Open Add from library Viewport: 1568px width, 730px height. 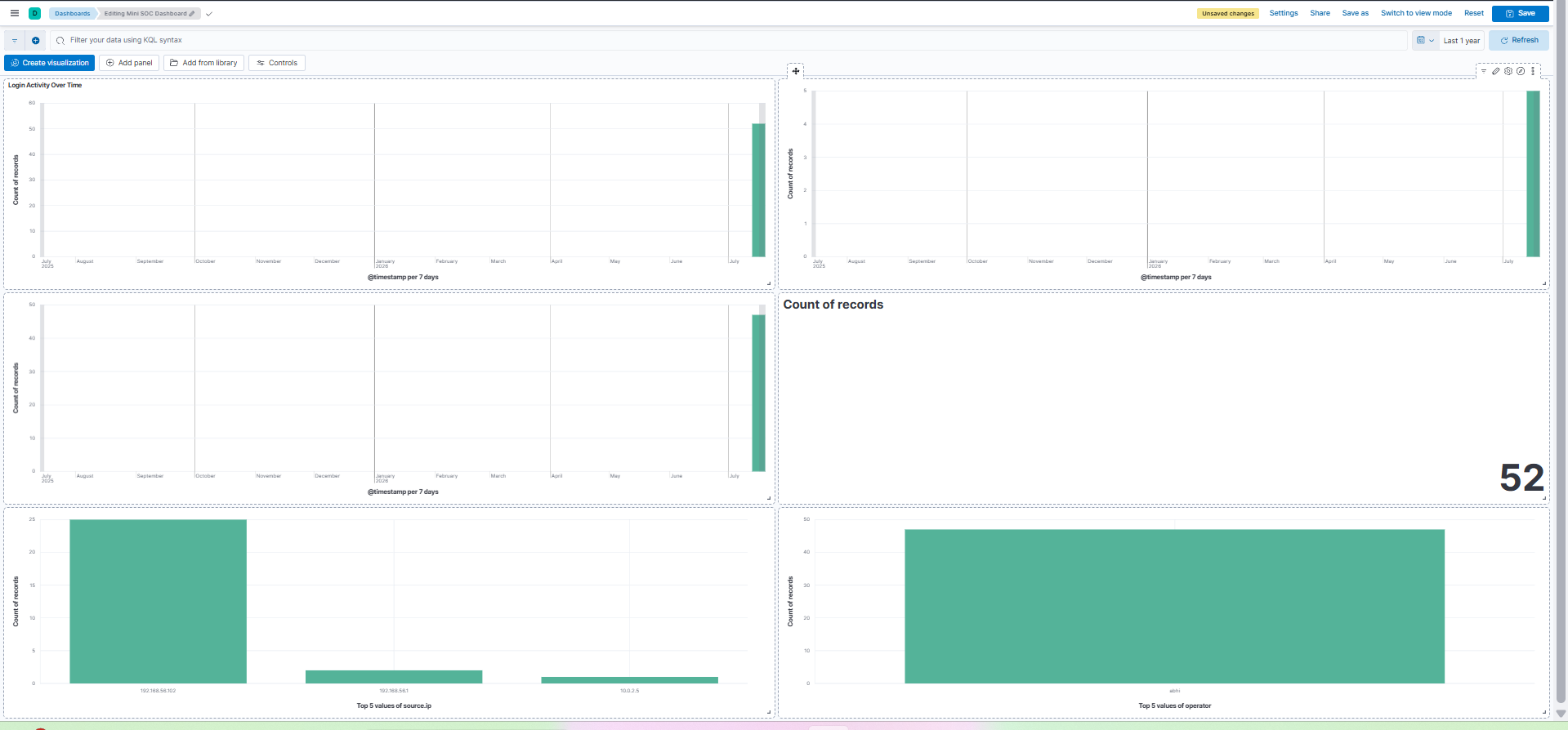tap(203, 63)
